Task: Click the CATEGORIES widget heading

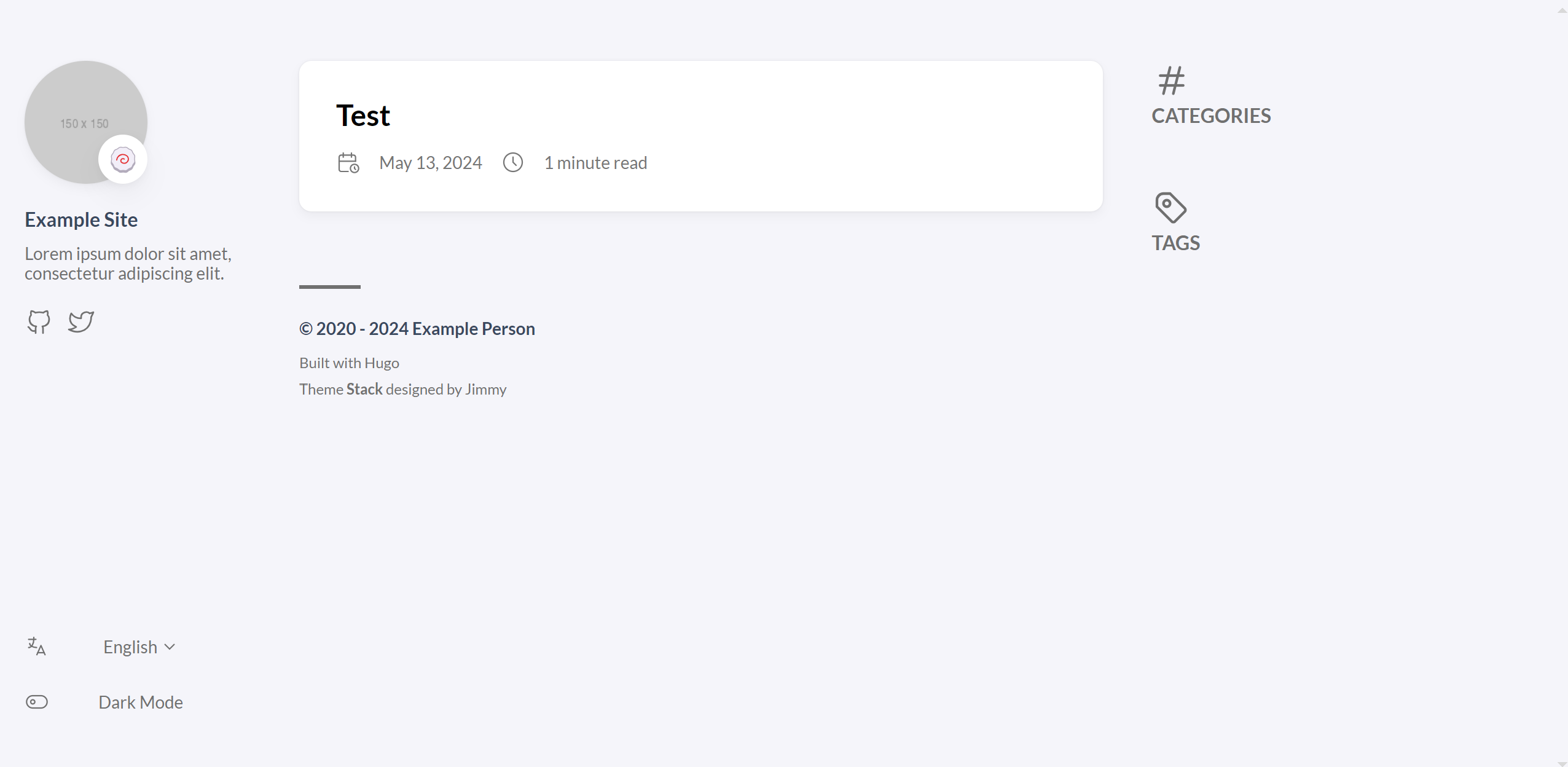Action: pyautogui.click(x=1211, y=116)
